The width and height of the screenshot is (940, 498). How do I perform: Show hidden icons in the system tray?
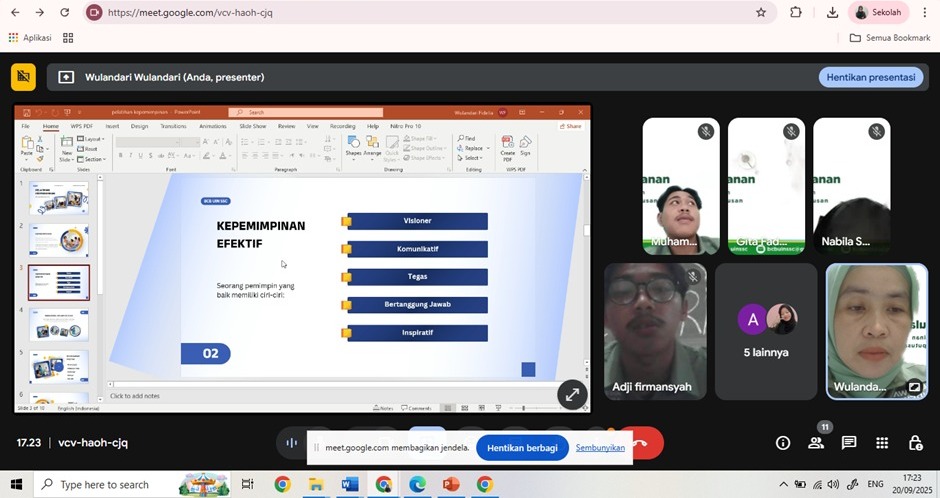coord(783,485)
